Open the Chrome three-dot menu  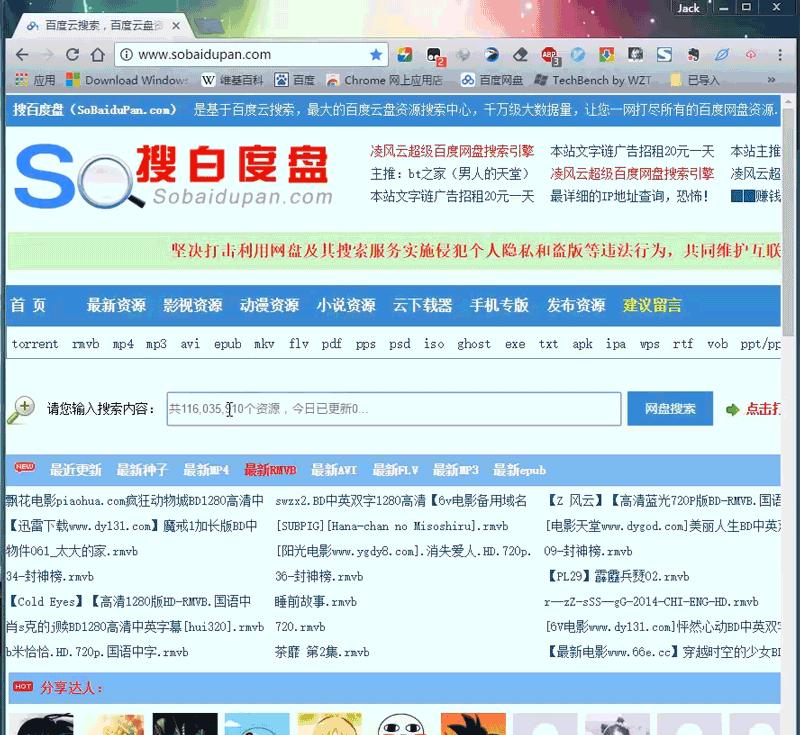[x=778, y=55]
